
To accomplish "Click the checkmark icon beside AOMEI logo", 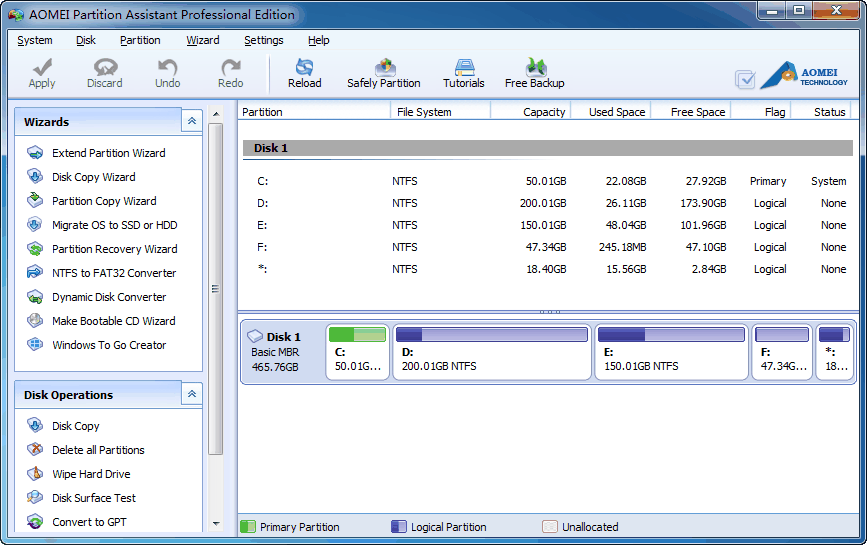I will point(745,80).
